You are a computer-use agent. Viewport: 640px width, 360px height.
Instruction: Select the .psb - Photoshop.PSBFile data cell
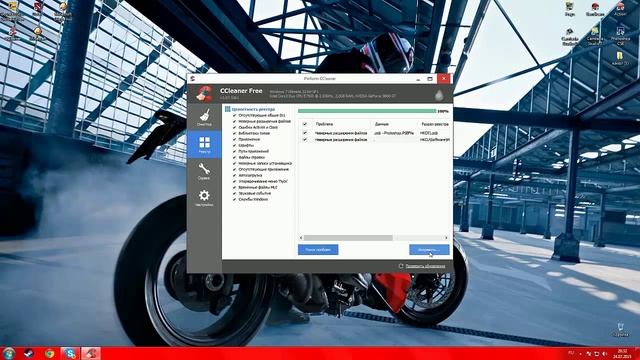394,133
